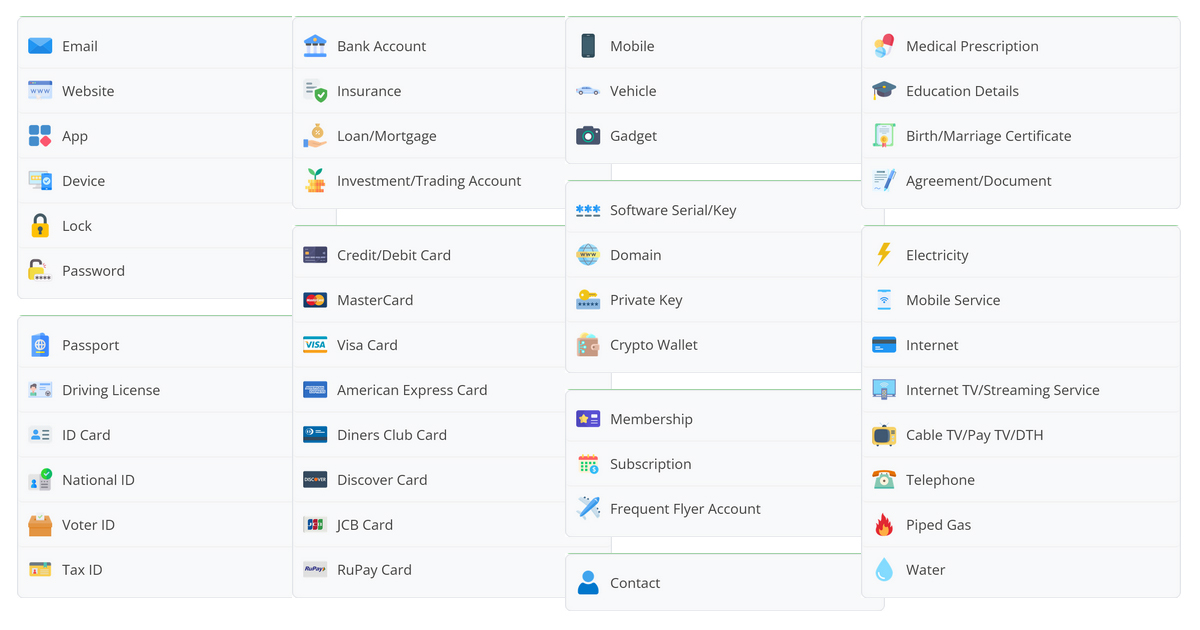This screenshot has width=1200, height=630.
Task: Select Internet TV/Streaming Service entry
Action: [x=1002, y=390]
